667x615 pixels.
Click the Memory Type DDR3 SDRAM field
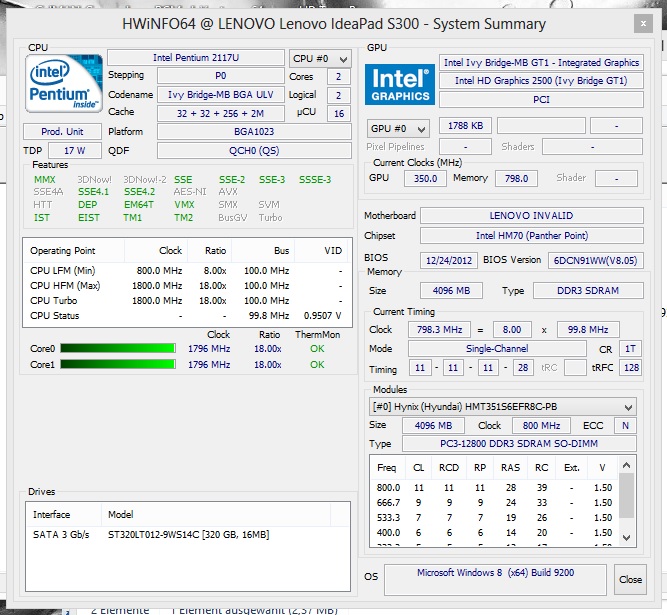pyautogui.click(x=588, y=290)
